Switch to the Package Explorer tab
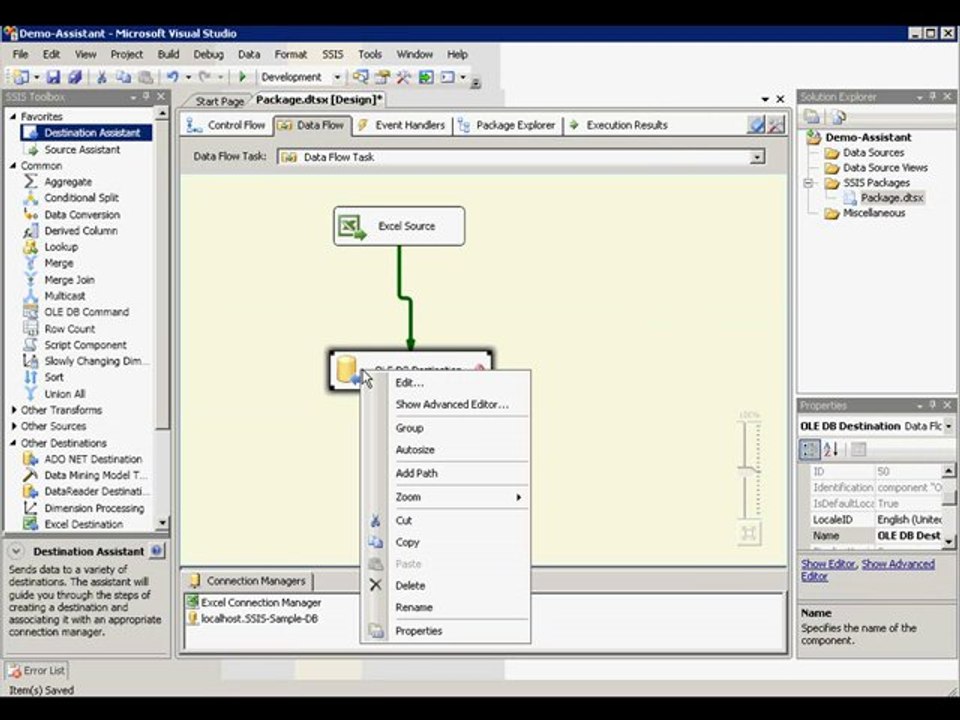This screenshot has height=720, width=960. click(507, 126)
